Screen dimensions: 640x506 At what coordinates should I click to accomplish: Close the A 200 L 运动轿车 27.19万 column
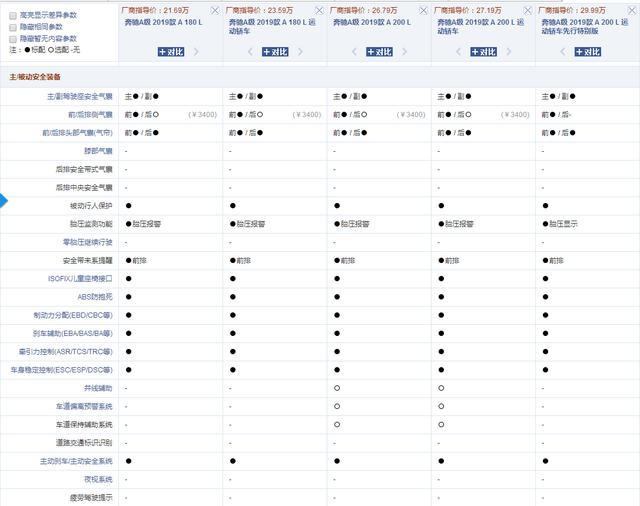527,11
